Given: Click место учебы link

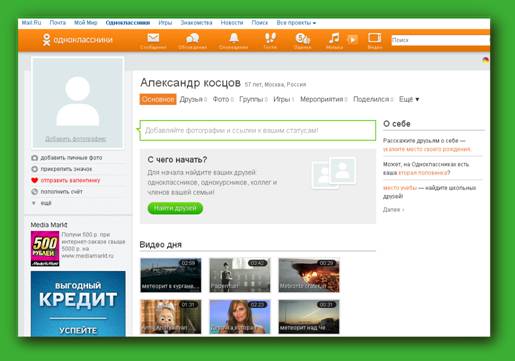Looking at the screenshot, I should pyautogui.click(x=400, y=188).
